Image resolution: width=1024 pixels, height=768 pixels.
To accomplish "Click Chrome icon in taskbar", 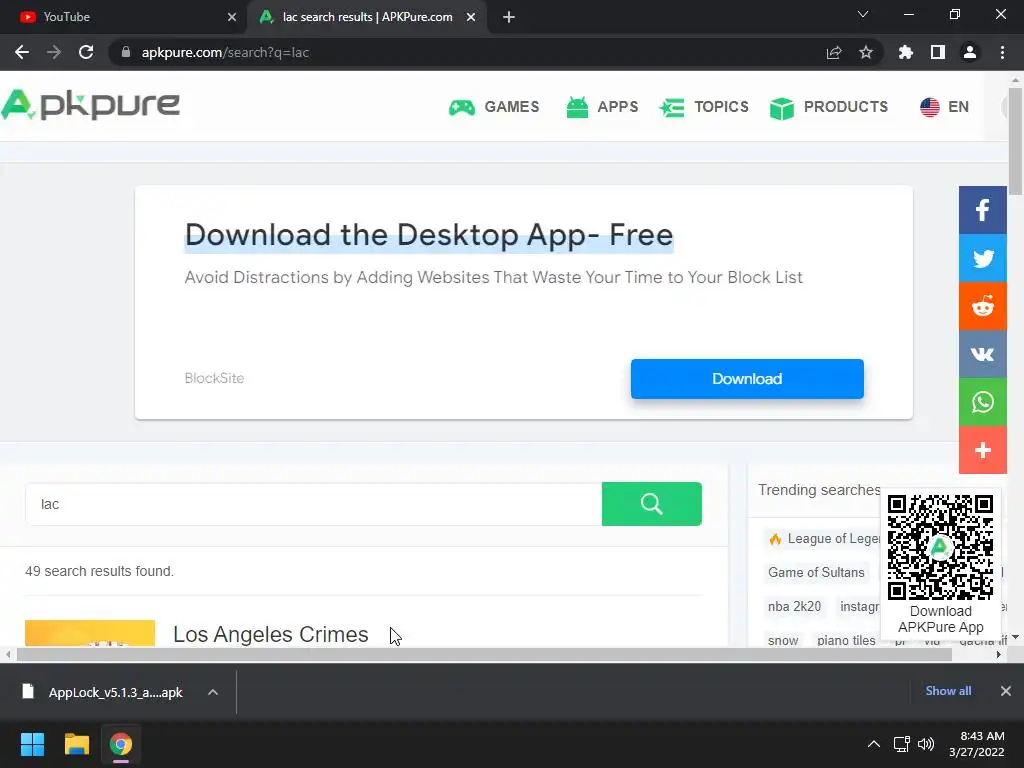I will tap(121, 744).
